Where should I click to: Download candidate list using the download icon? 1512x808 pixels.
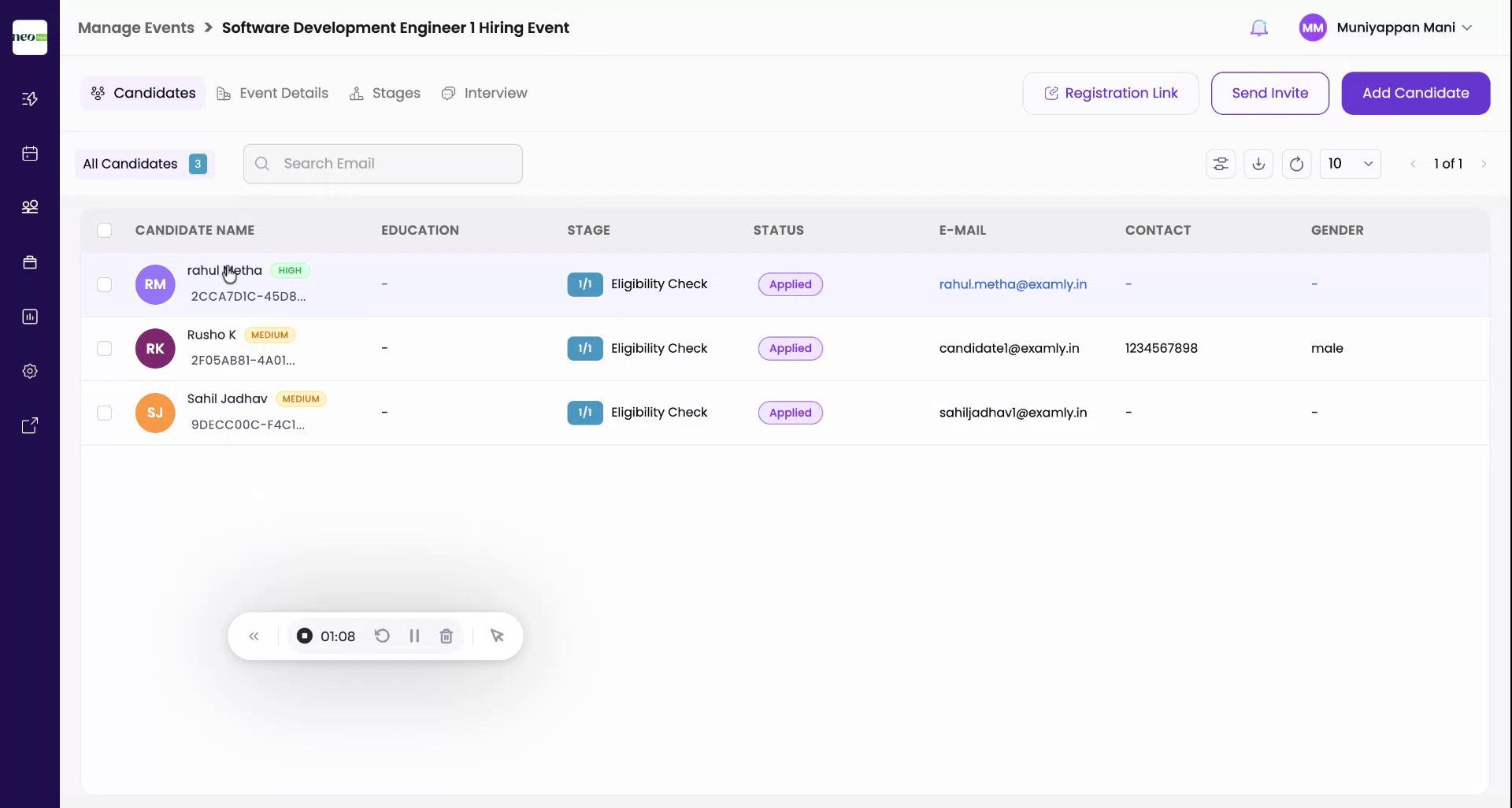click(x=1258, y=164)
